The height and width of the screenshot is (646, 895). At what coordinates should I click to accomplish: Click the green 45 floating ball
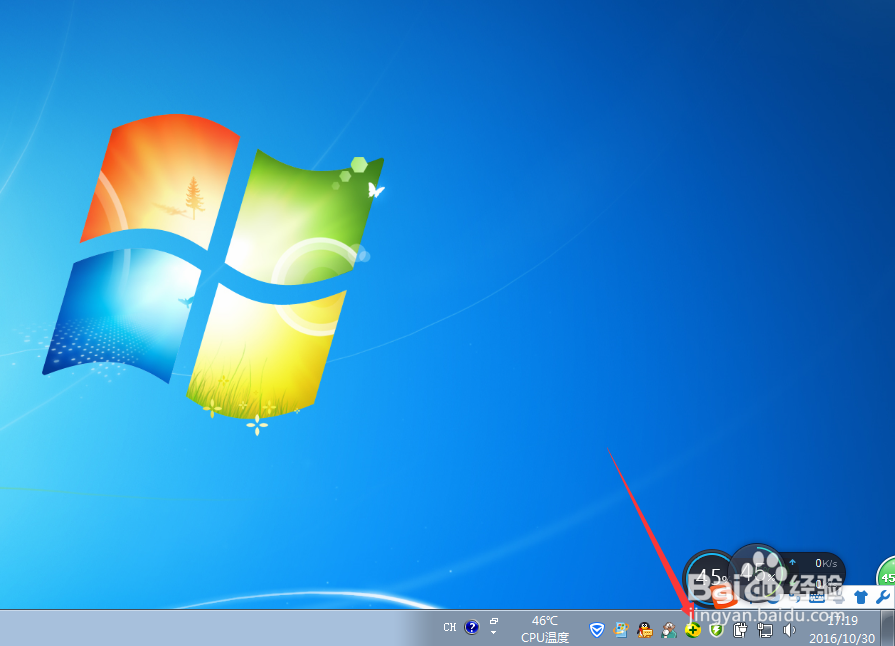pyautogui.click(x=886, y=573)
